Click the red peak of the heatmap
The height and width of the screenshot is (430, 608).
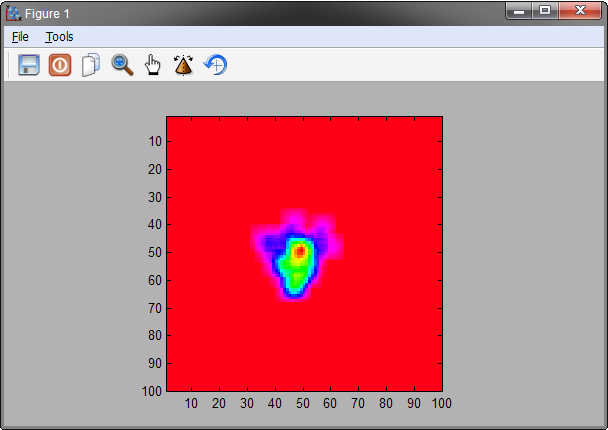(x=300, y=252)
